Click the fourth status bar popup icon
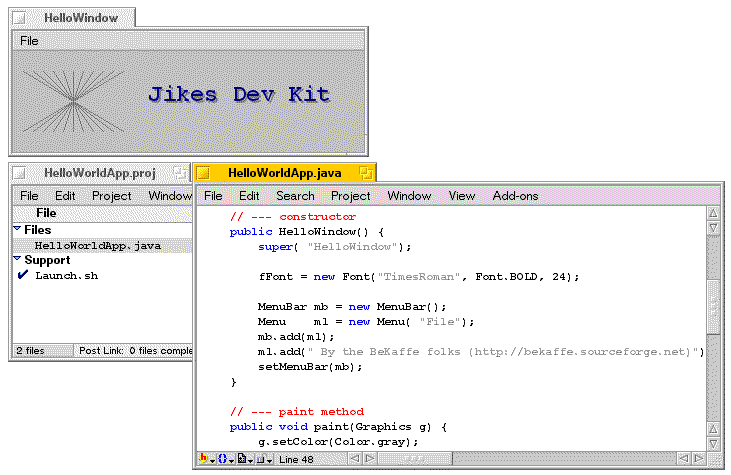This screenshot has height=475, width=731. (262, 458)
